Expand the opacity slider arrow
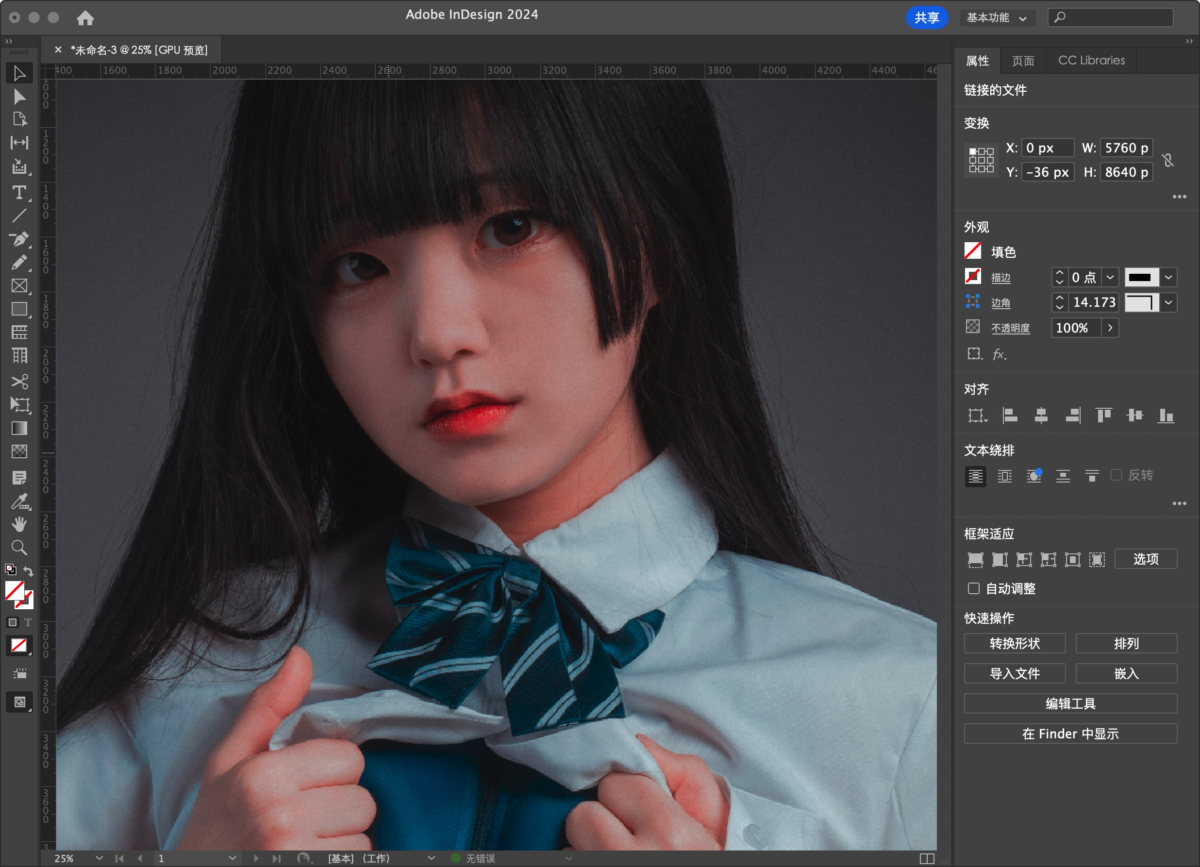Image resolution: width=1200 pixels, height=867 pixels. (1110, 328)
